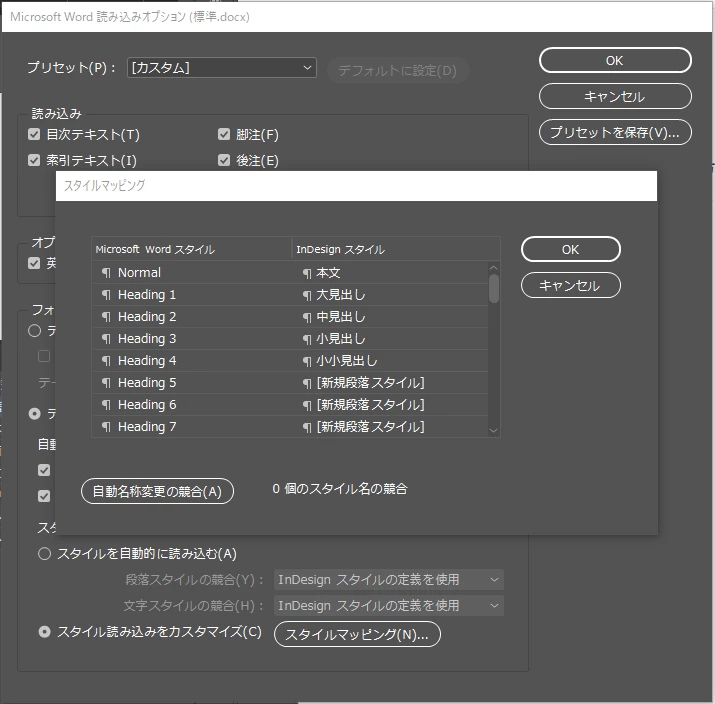Click the paragraph icon beside 大見出し
This screenshot has height=704, width=715.
point(307,295)
